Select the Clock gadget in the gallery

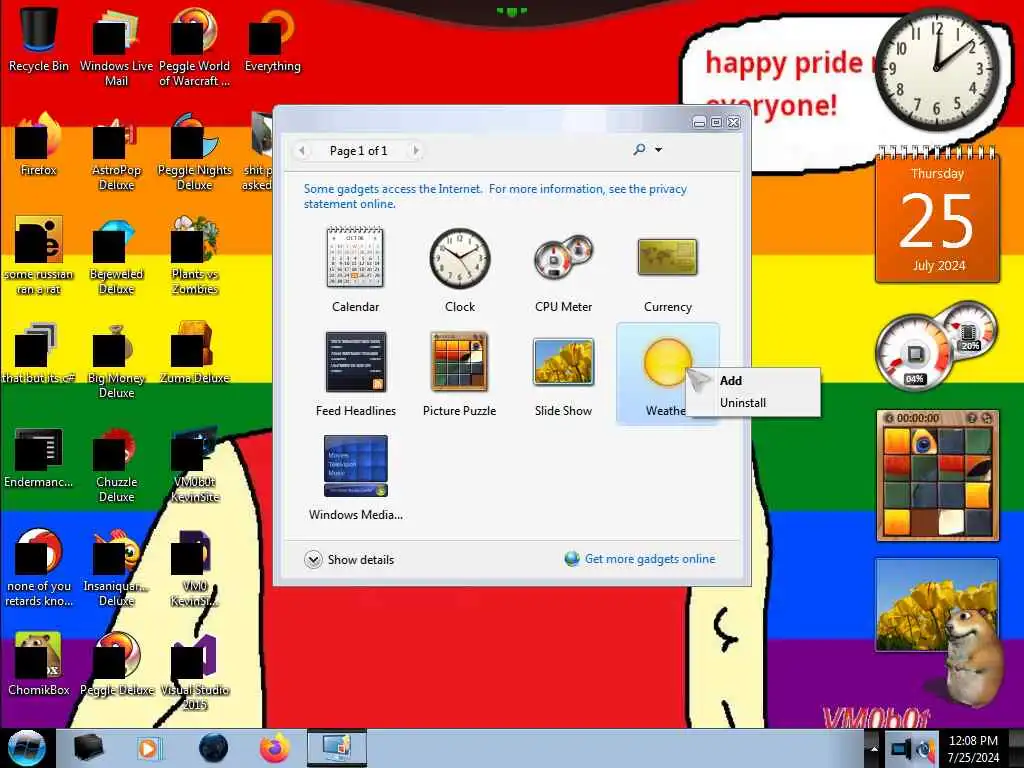click(x=460, y=269)
